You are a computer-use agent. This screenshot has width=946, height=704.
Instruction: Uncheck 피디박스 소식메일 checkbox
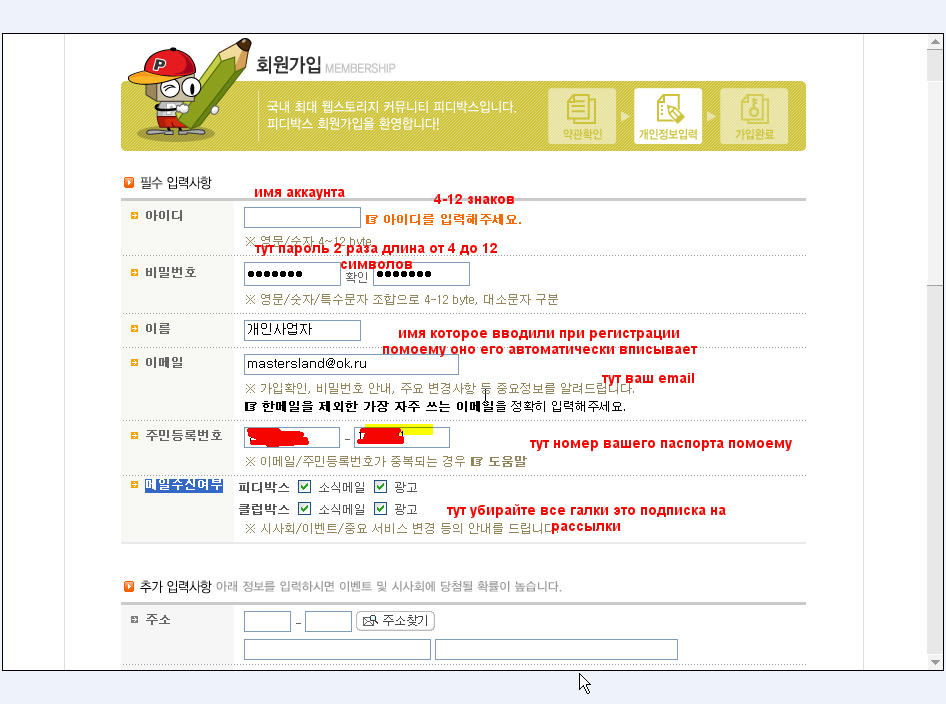tap(305, 487)
